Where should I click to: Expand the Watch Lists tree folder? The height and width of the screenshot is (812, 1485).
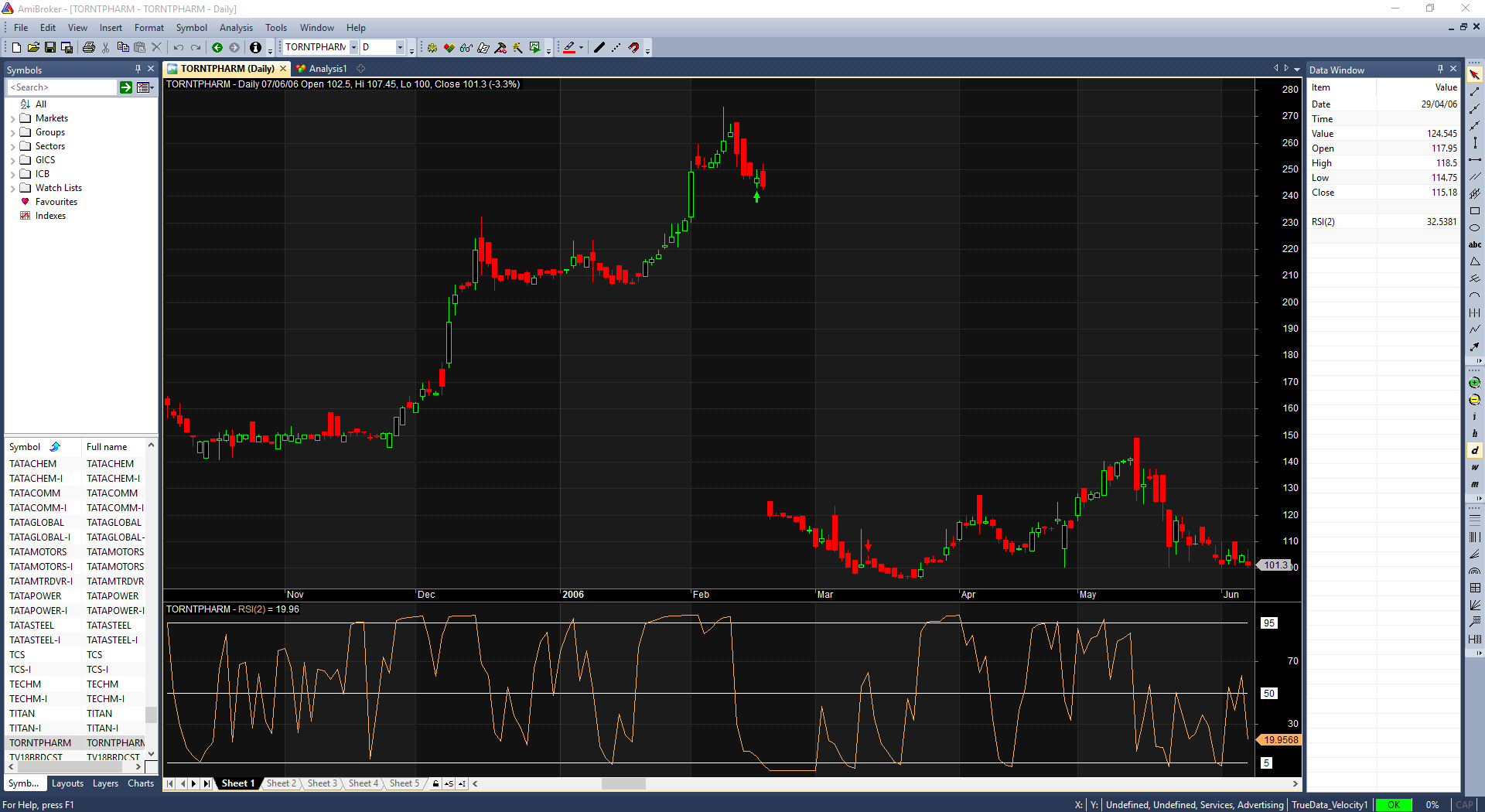tap(12, 189)
